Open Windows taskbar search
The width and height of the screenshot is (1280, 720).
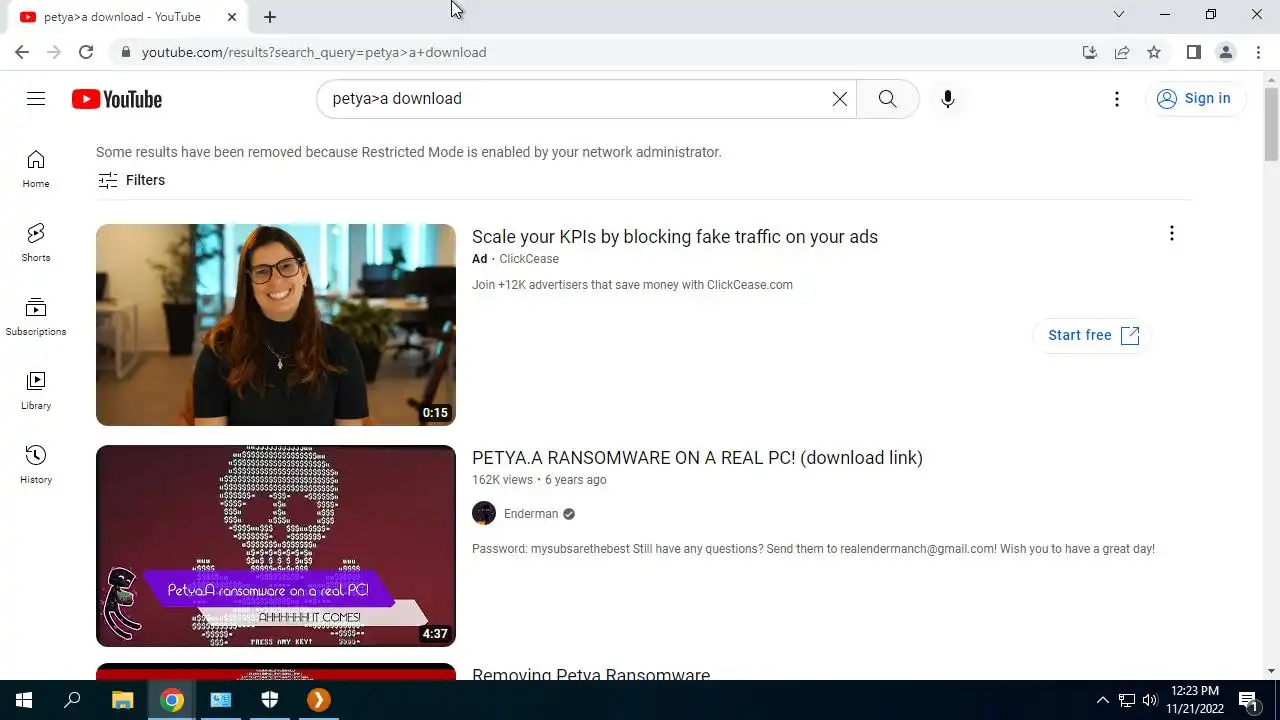(72, 700)
